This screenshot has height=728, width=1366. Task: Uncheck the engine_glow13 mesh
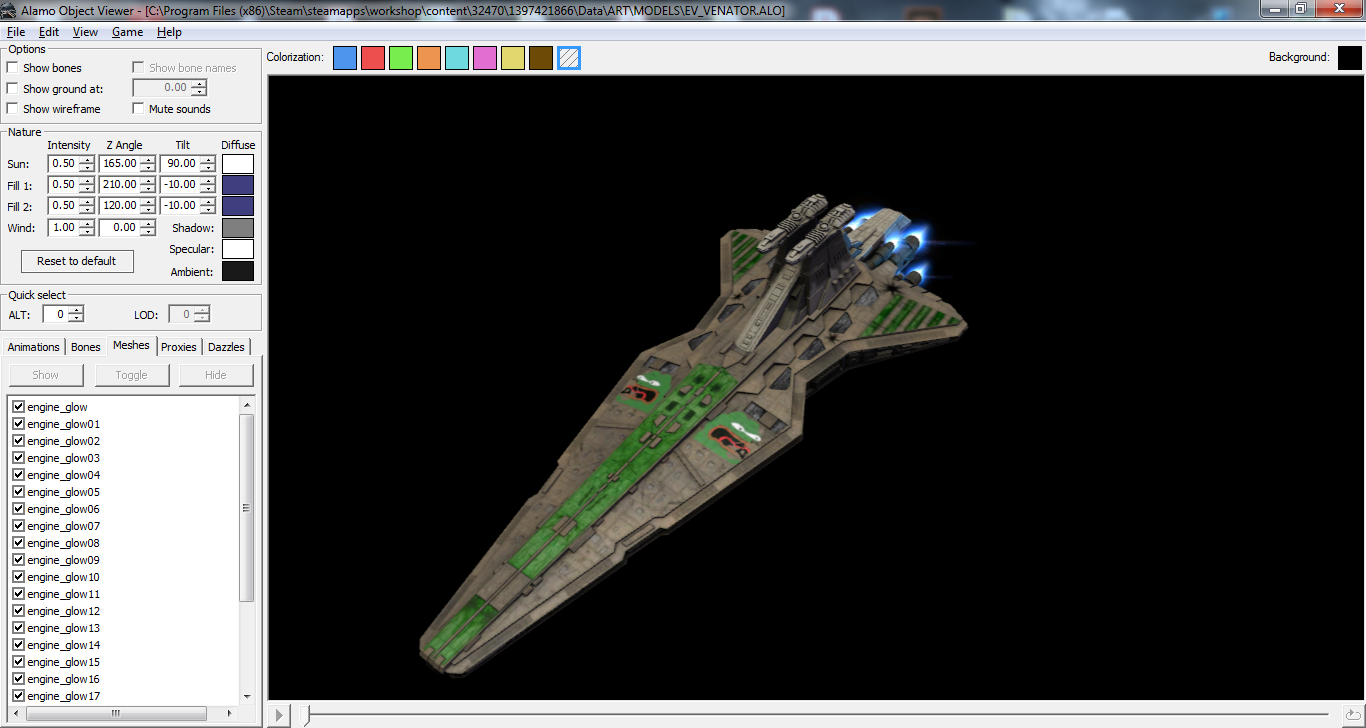(x=18, y=628)
